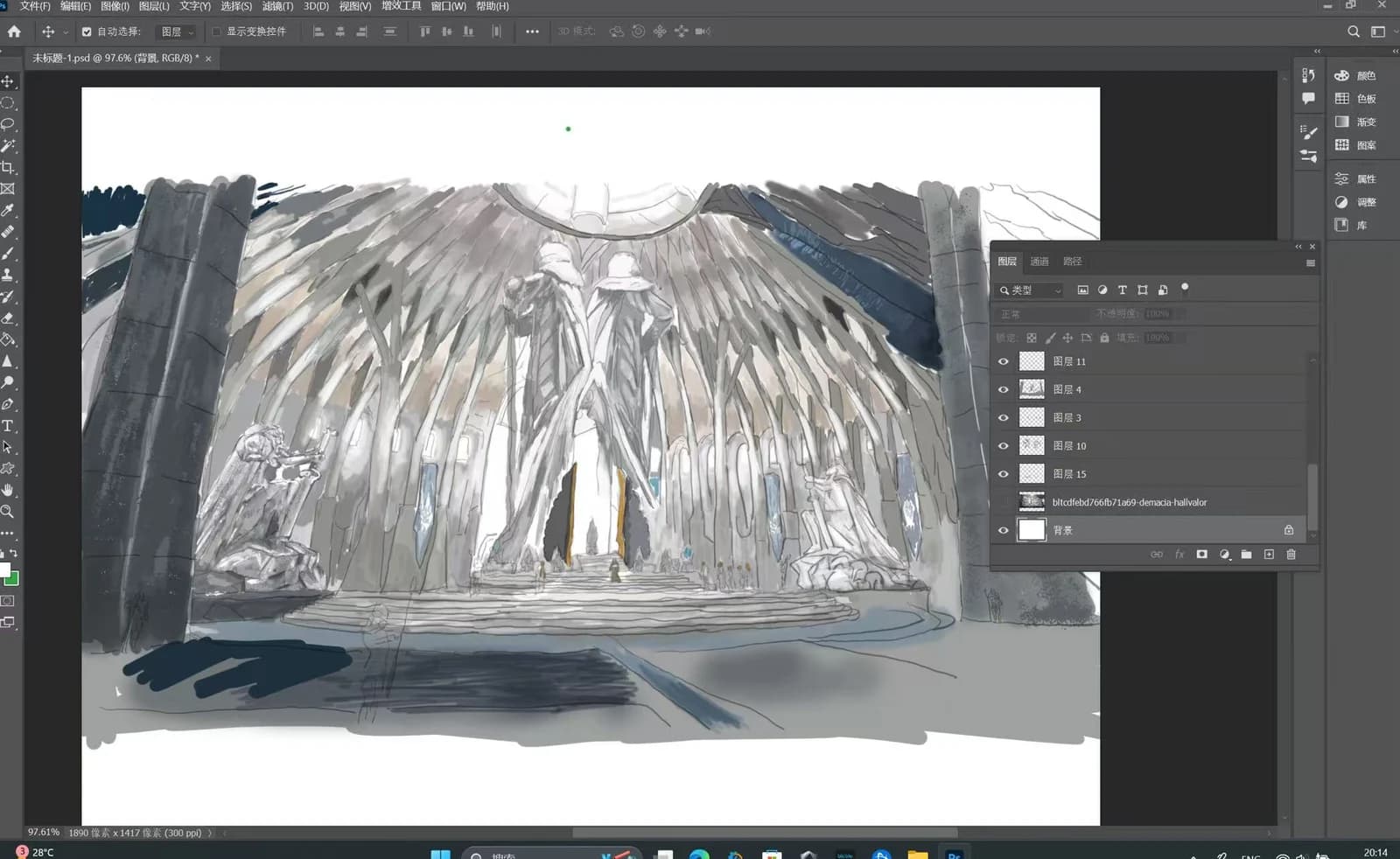Open the 颜色 panel button
The image size is (1400, 859).
tap(1355, 76)
